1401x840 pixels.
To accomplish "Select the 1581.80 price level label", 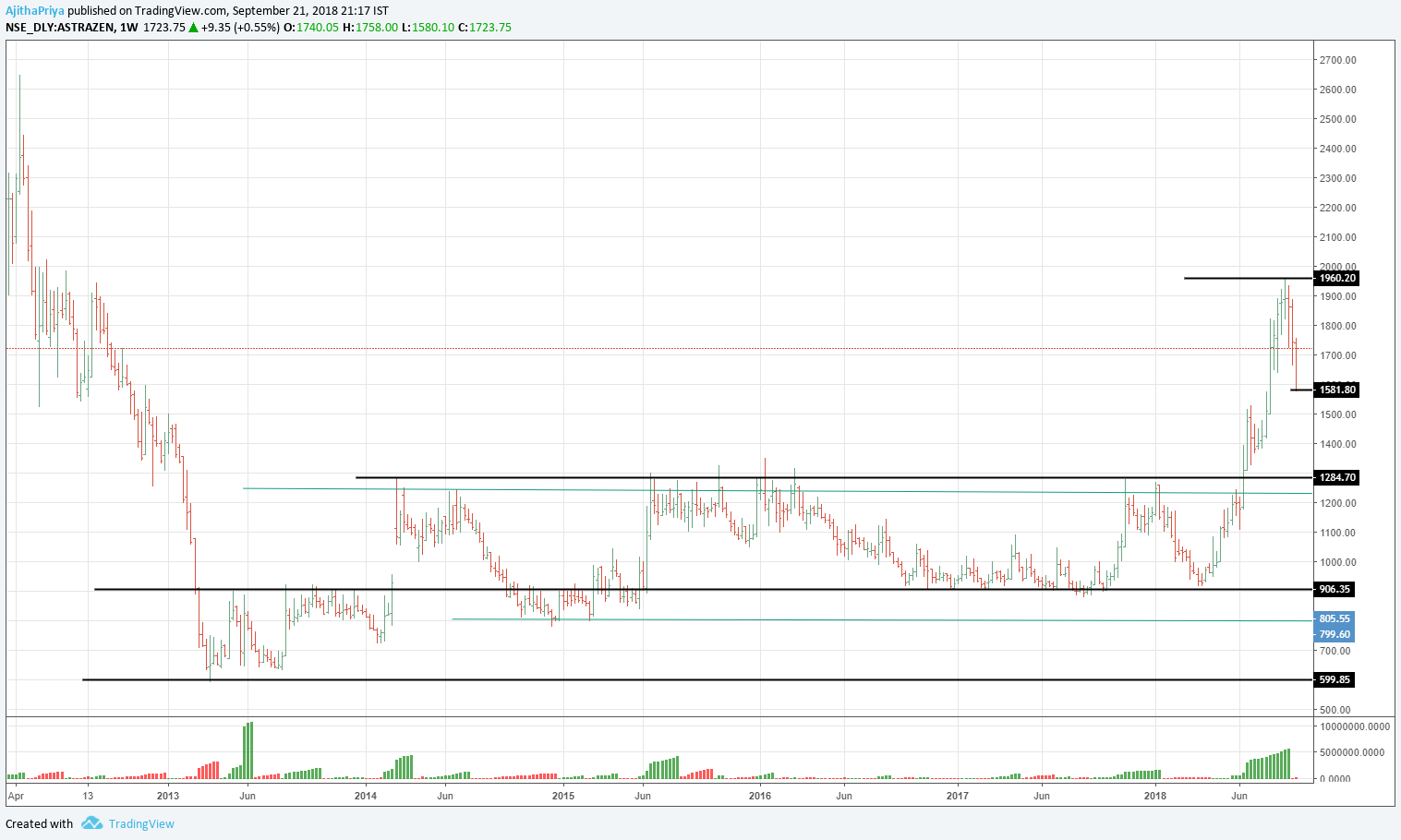I will pos(1337,390).
